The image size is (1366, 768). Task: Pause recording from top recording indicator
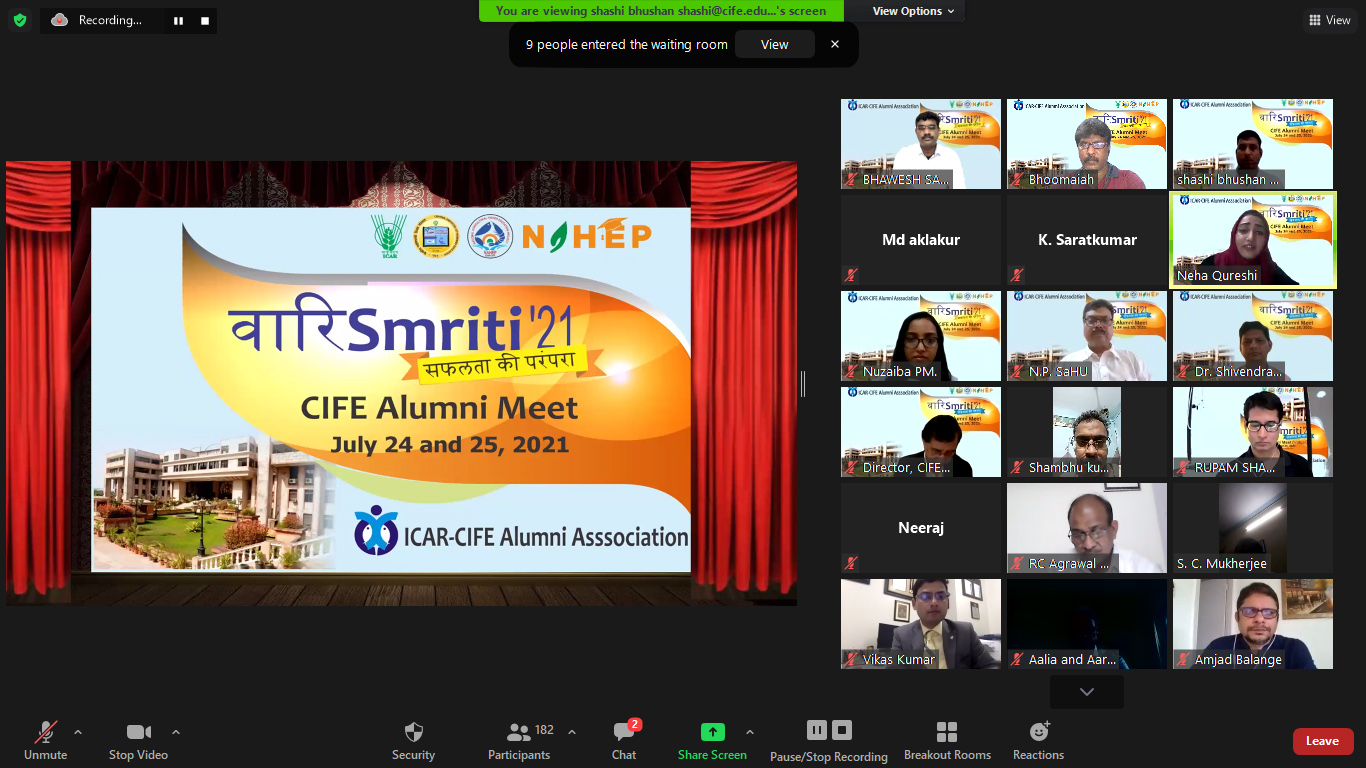pyautogui.click(x=178, y=21)
